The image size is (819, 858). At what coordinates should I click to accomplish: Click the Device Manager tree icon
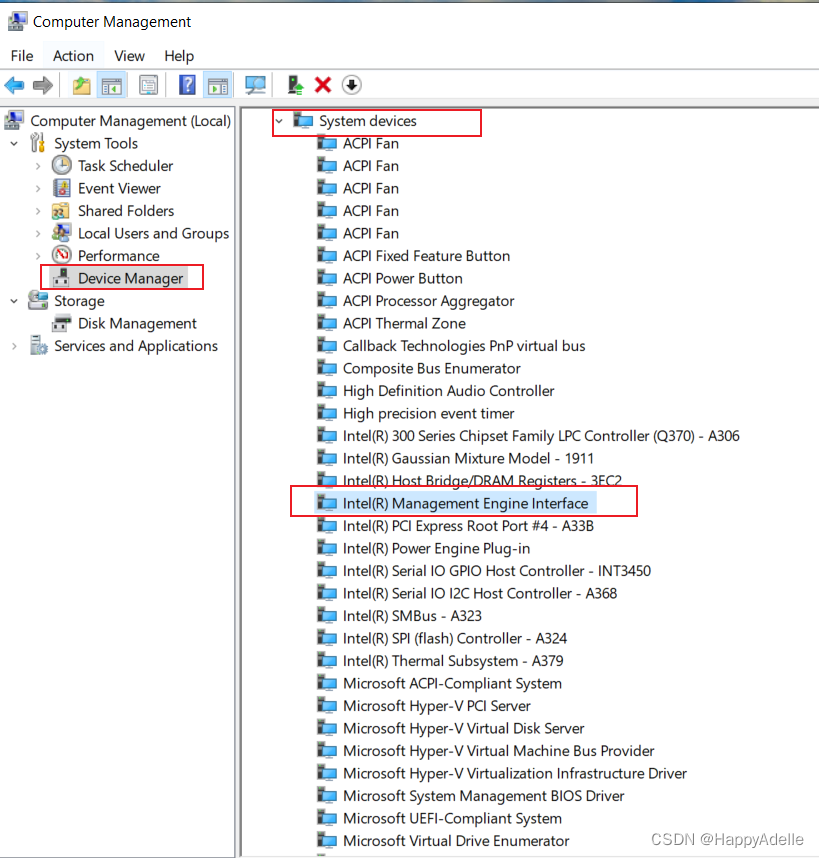point(61,277)
